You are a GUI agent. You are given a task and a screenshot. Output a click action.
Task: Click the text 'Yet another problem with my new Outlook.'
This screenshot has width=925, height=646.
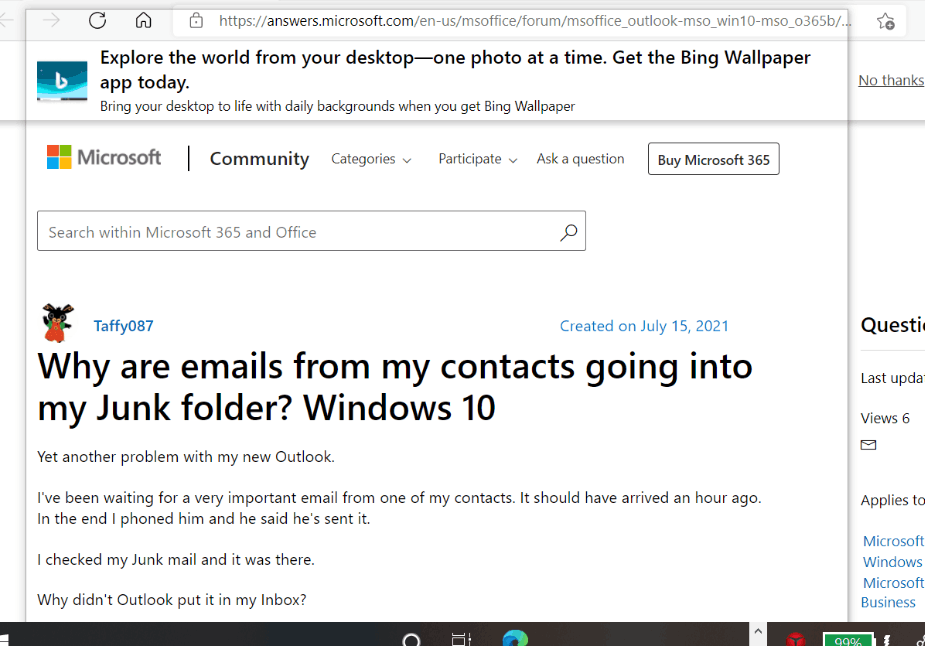click(186, 457)
